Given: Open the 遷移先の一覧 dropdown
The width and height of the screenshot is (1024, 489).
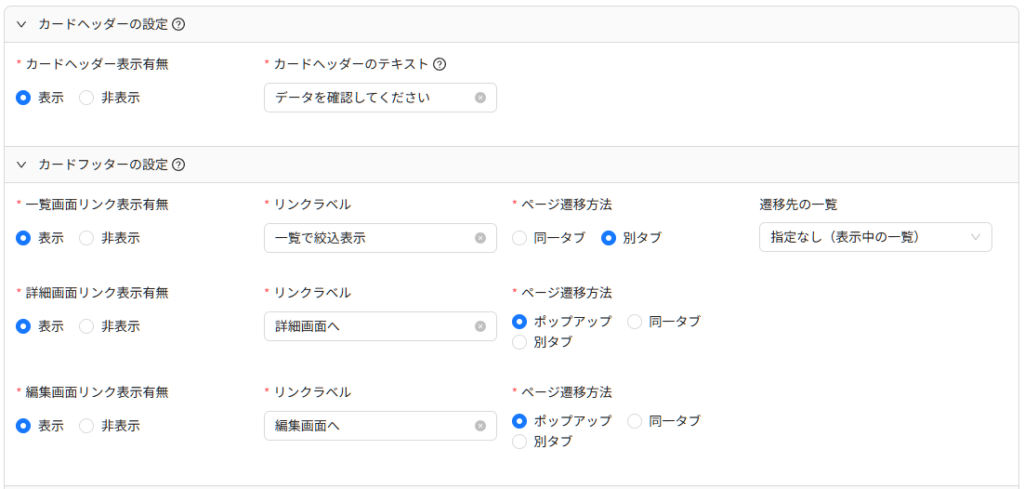Looking at the screenshot, I should [875, 237].
